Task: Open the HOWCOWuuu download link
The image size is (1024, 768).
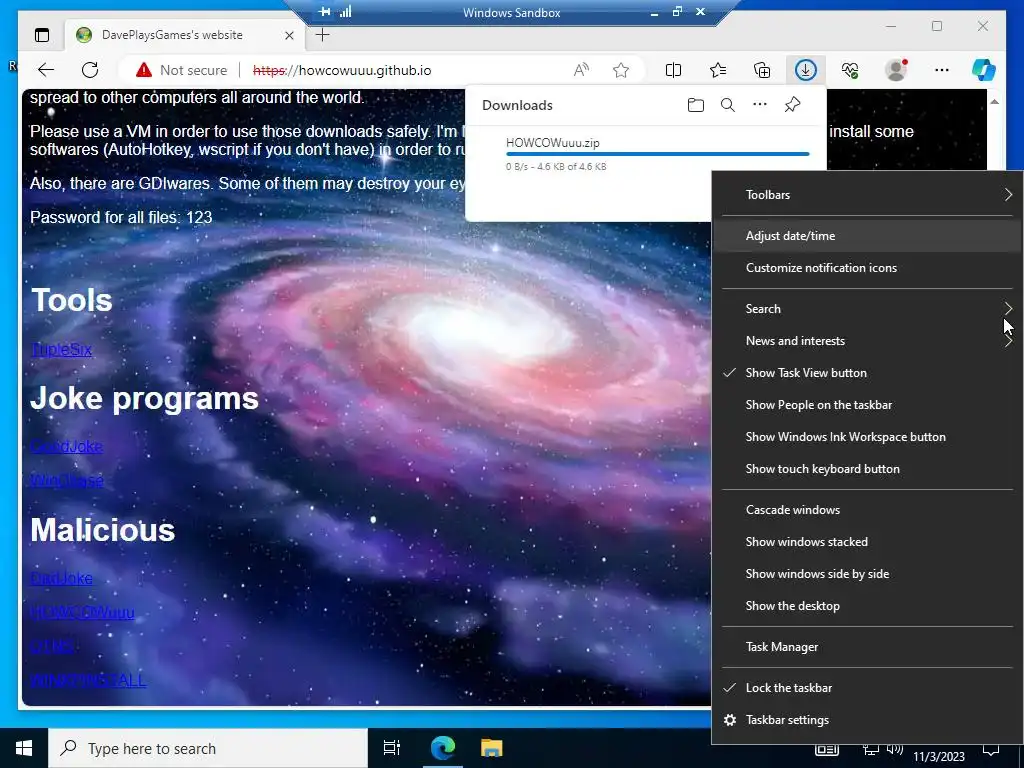Action: pos(82,612)
